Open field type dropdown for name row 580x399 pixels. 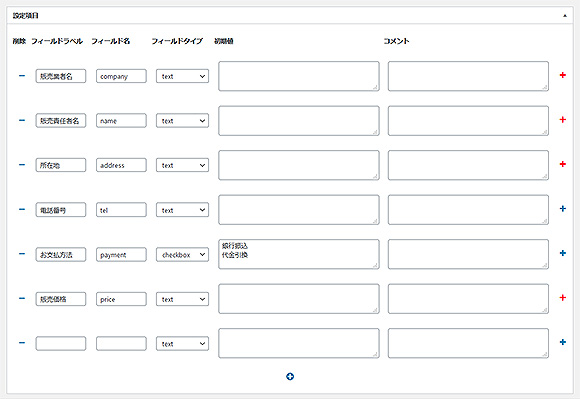coord(182,121)
